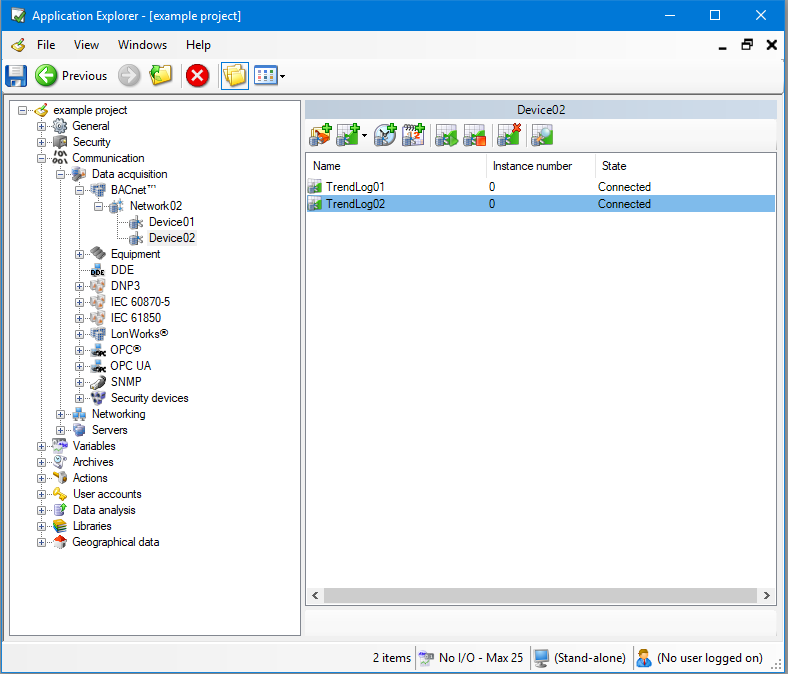Viewport: 788px width, 674px height.
Task: Open the File menu
Action: (46, 45)
